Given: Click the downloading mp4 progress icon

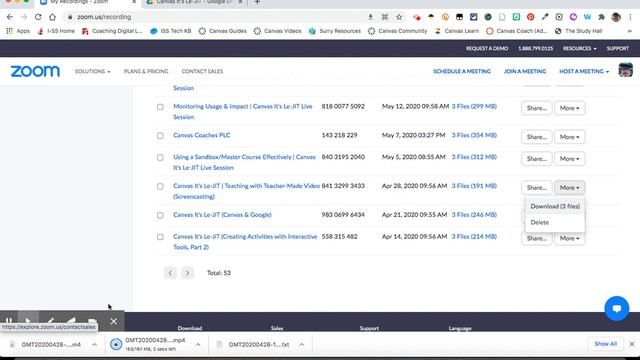Looking at the screenshot, I should (116, 344).
